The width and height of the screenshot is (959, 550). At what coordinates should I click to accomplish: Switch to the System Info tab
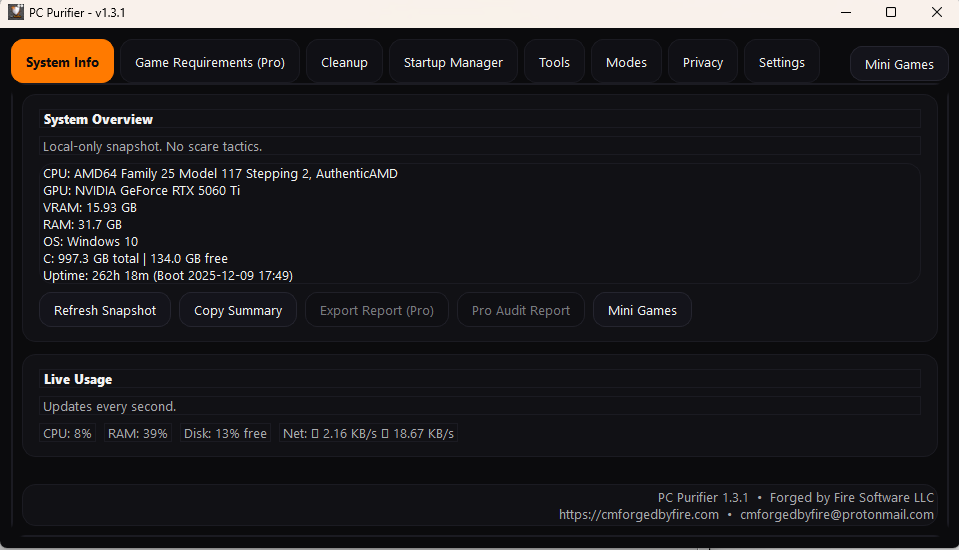pos(62,62)
